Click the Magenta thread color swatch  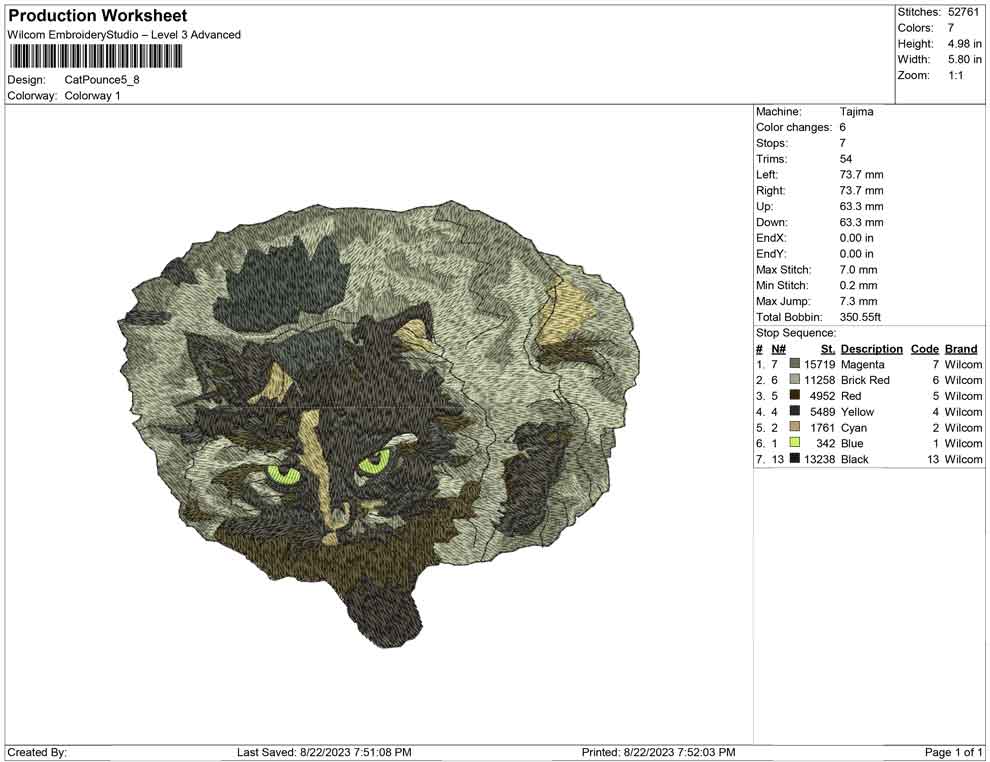coord(795,365)
